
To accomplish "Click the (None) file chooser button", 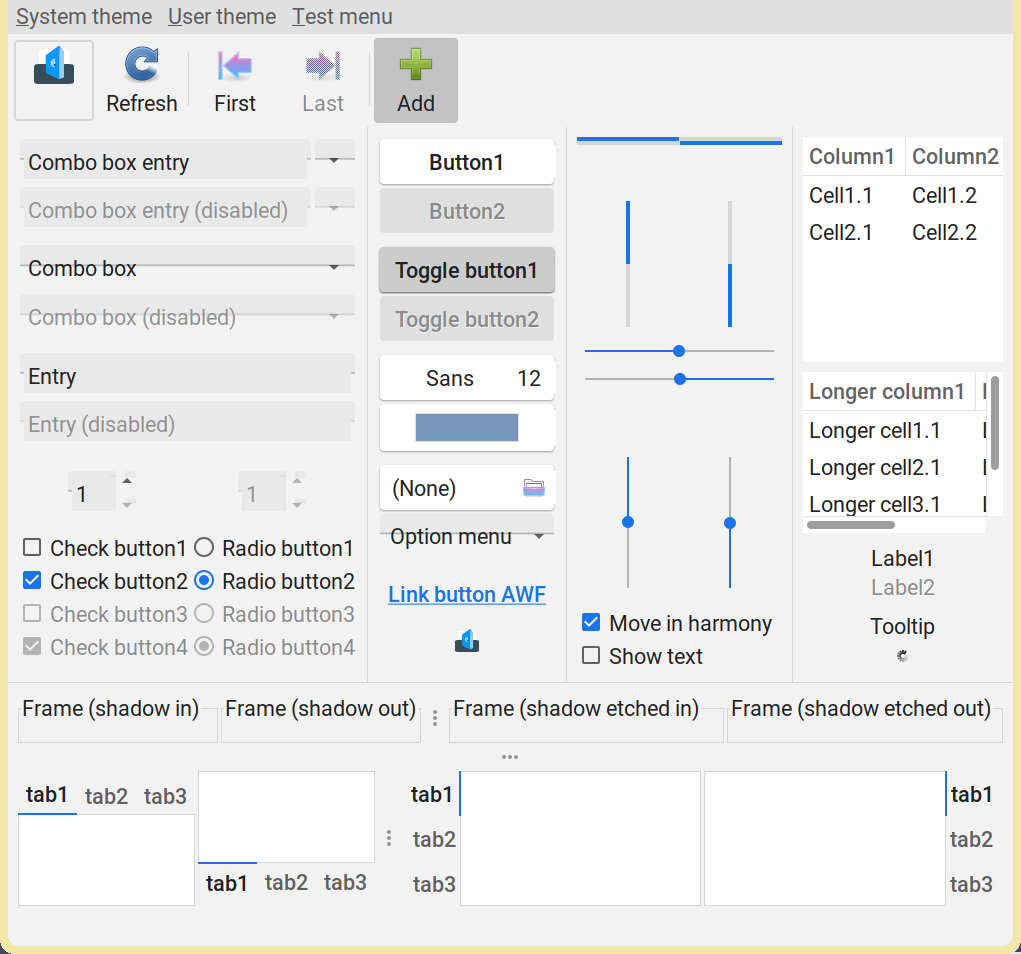I will [467, 488].
